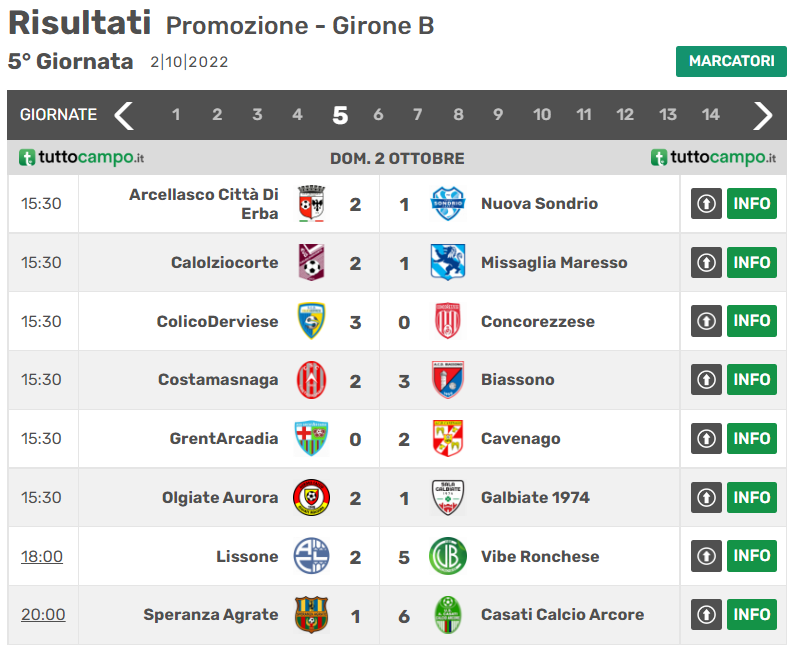
Task: Open INFO for Speranza Agrate match
Action: click(751, 615)
